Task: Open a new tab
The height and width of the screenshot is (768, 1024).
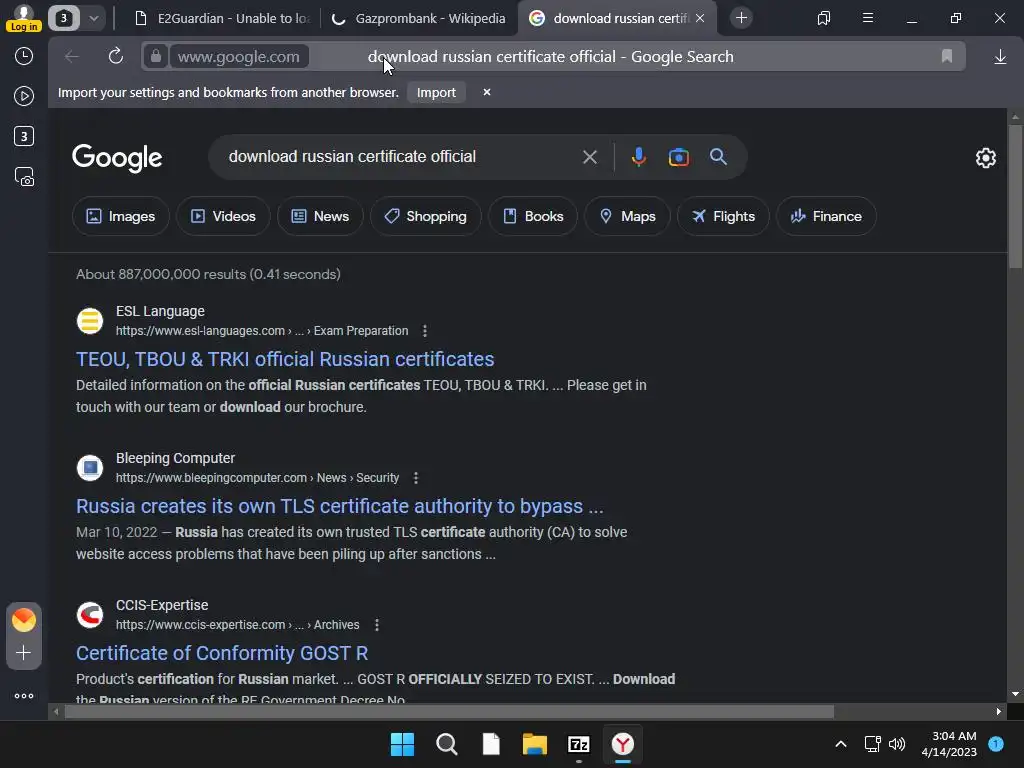Action: click(x=741, y=18)
